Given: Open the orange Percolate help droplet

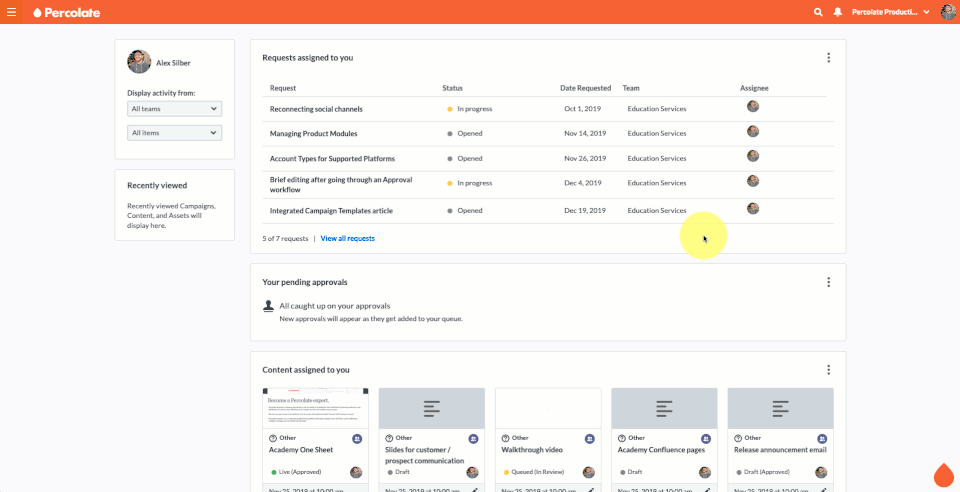Looking at the screenshot, I should [943, 475].
